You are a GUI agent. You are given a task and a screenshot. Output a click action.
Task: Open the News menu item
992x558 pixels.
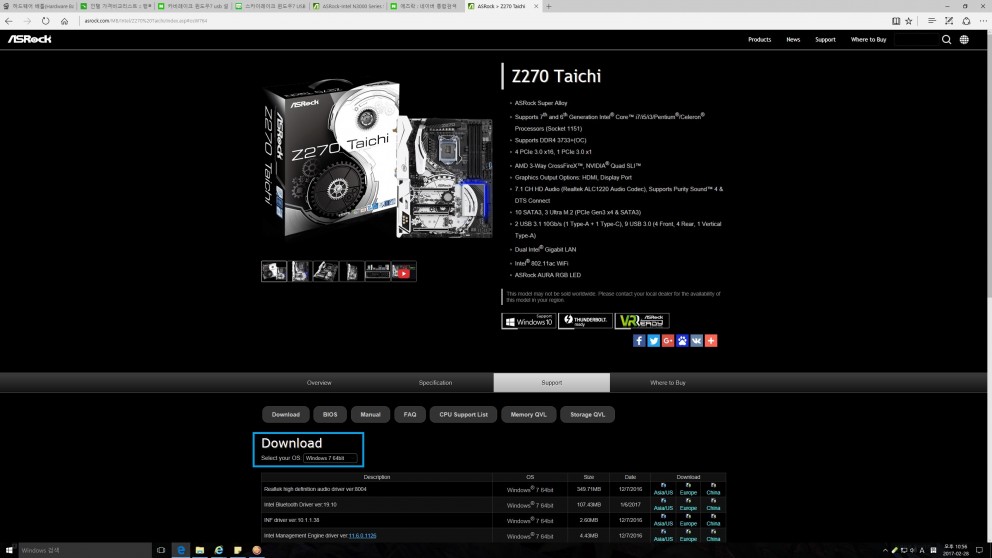tap(793, 39)
